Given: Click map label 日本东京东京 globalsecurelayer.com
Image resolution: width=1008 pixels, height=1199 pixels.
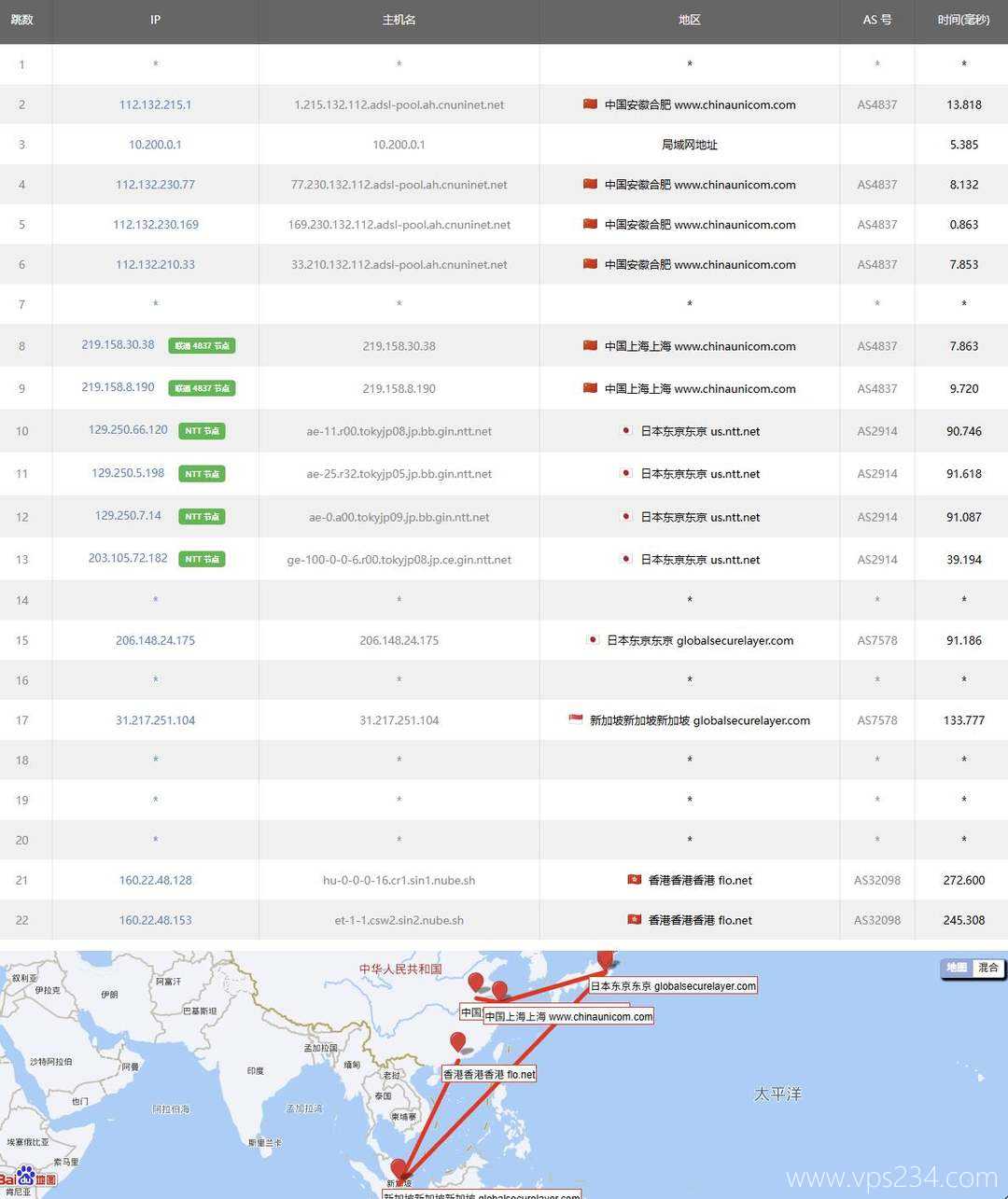Looking at the screenshot, I should click(x=673, y=986).
